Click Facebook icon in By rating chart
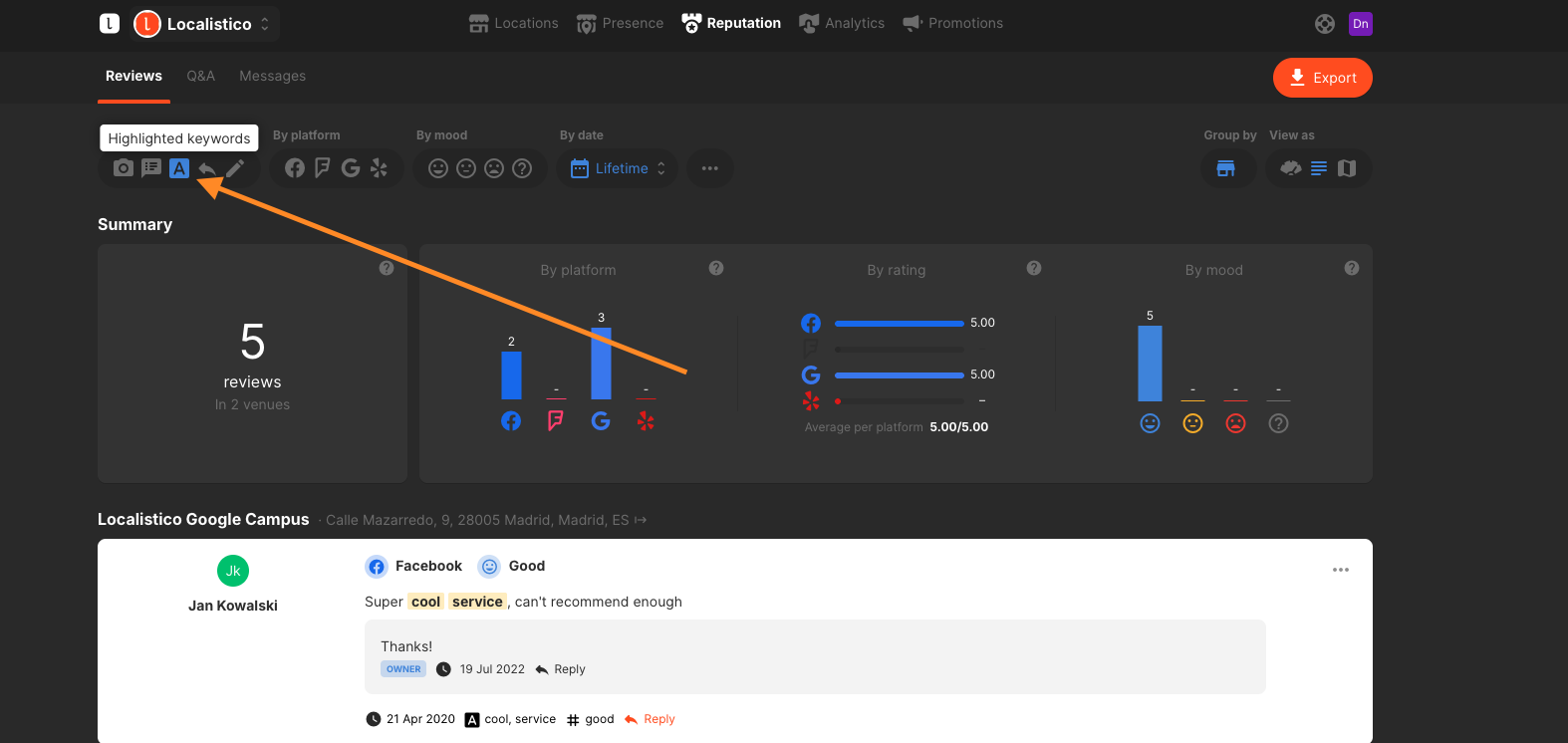Screen dimensions: 1568x743 (x=811, y=323)
